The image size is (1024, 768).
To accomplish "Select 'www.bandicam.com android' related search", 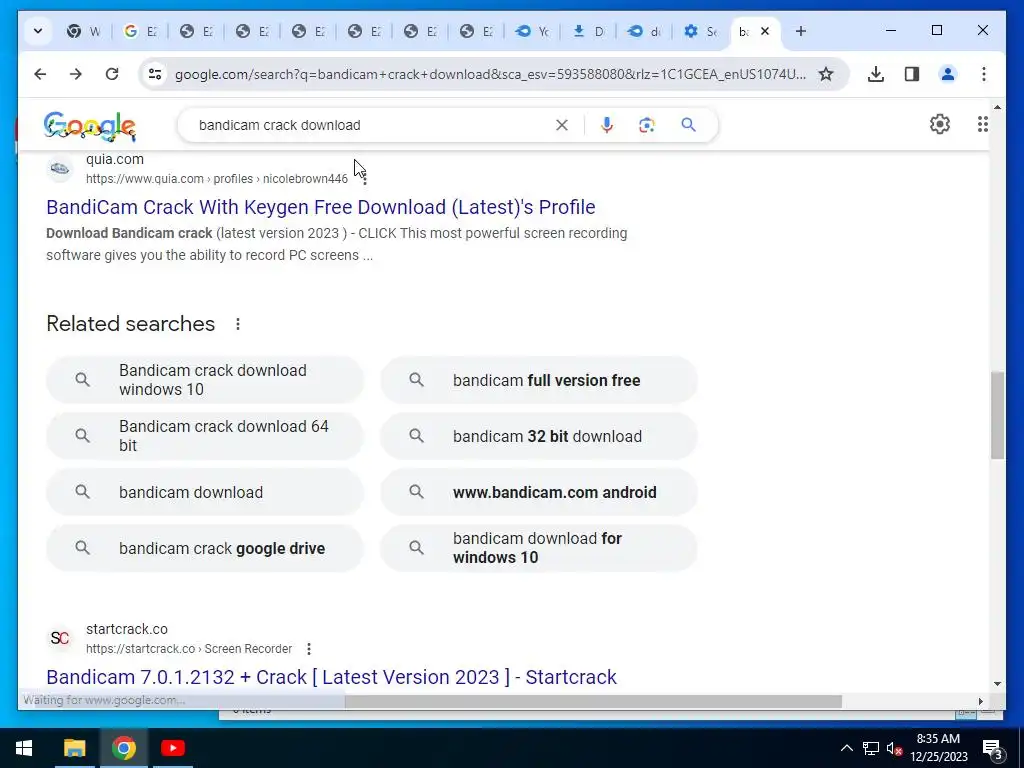I will click(539, 492).
